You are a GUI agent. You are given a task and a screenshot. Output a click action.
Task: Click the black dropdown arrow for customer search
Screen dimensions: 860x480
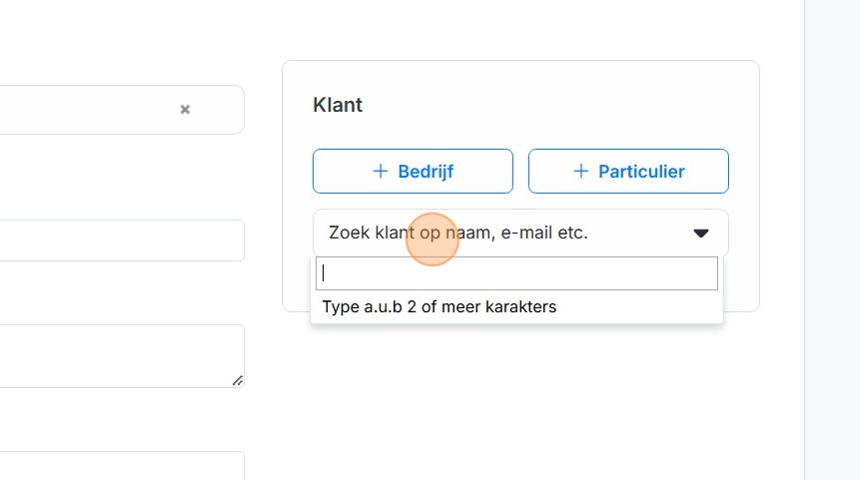pos(701,233)
